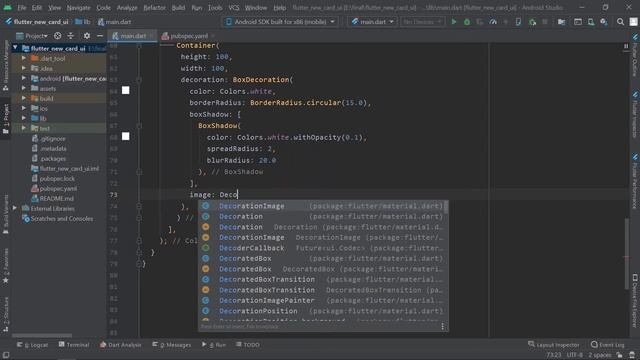The height and width of the screenshot is (360, 640).
Task: Open the No Devices dropdown
Action: point(422,22)
